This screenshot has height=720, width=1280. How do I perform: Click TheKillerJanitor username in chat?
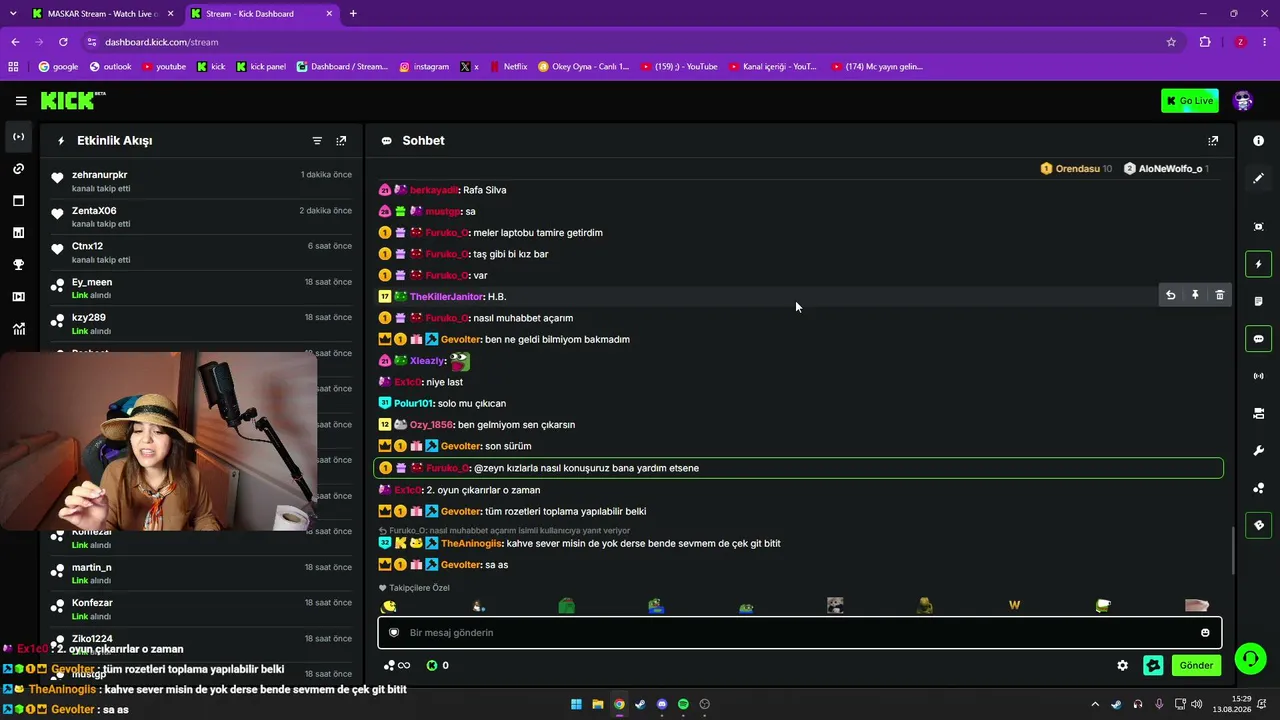coord(446,297)
